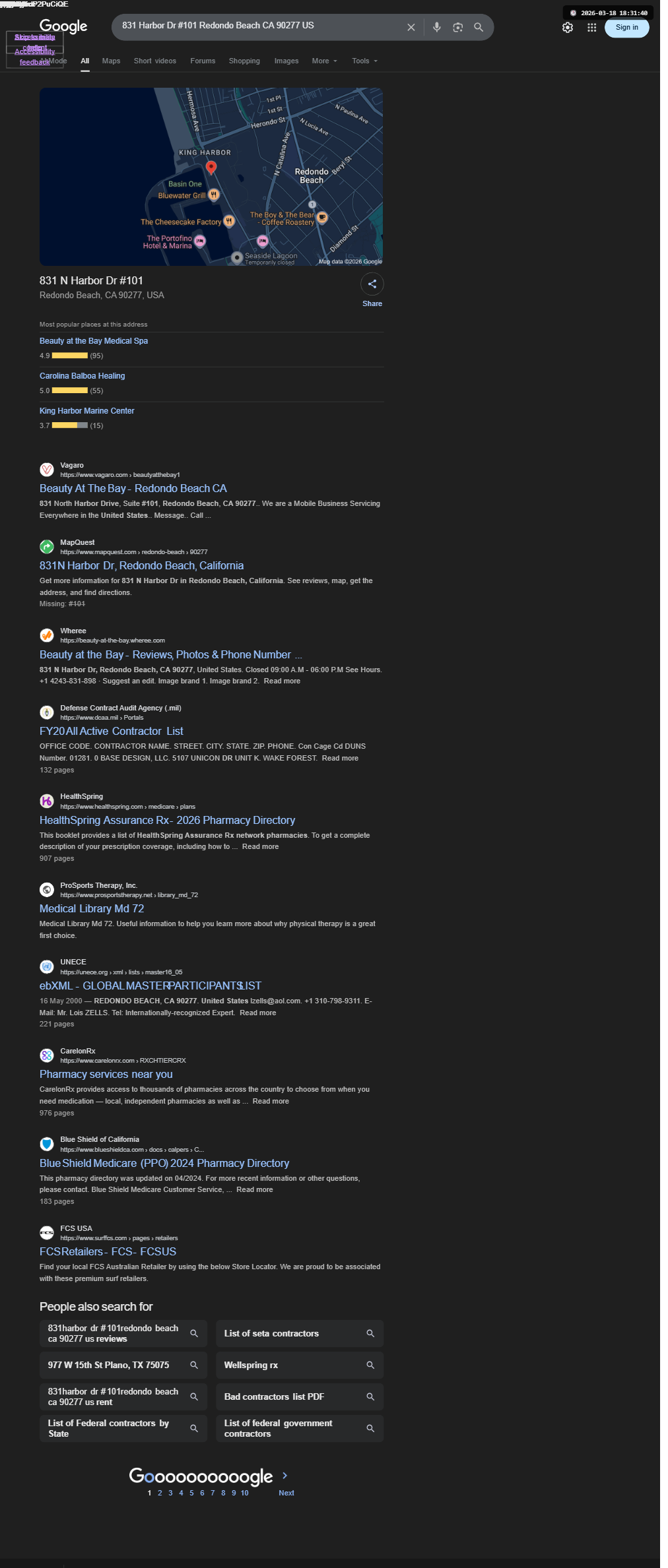This screenshot has height=1568, width=668.
Task: Go to results page 5
Action: tap(191, 1493)
